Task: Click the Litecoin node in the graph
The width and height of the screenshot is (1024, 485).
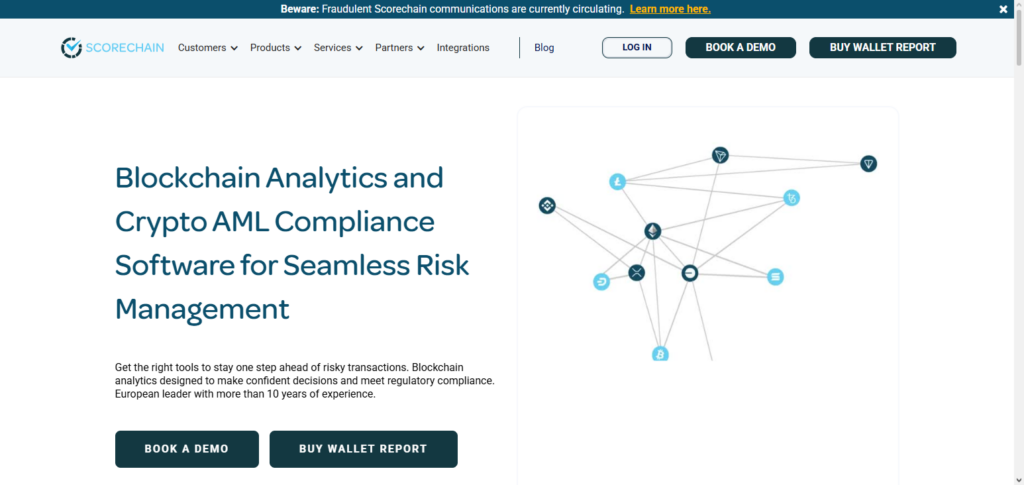Action: 617,182
